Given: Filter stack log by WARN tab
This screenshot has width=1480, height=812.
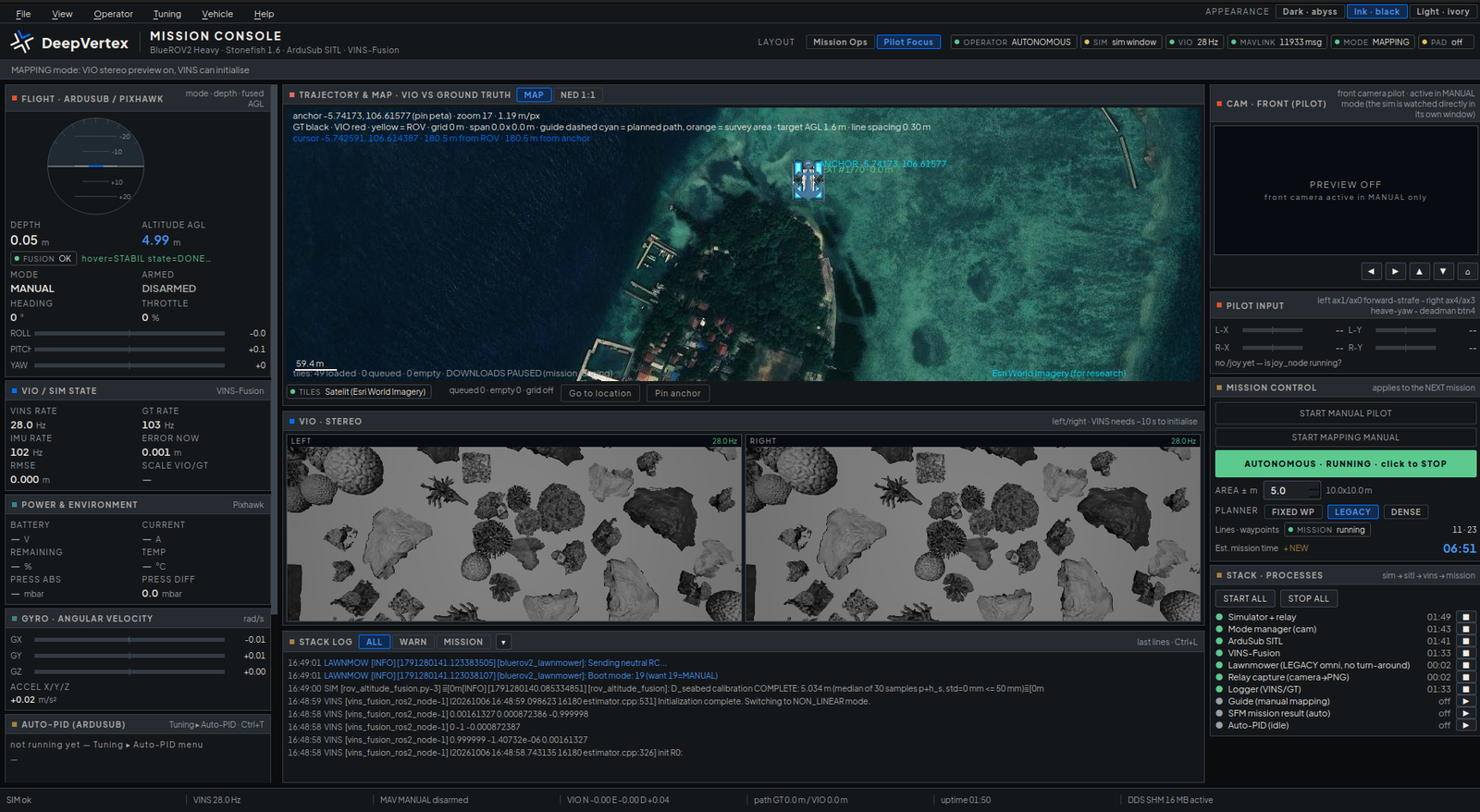Looking at the screenshot, I should (413, 642).
